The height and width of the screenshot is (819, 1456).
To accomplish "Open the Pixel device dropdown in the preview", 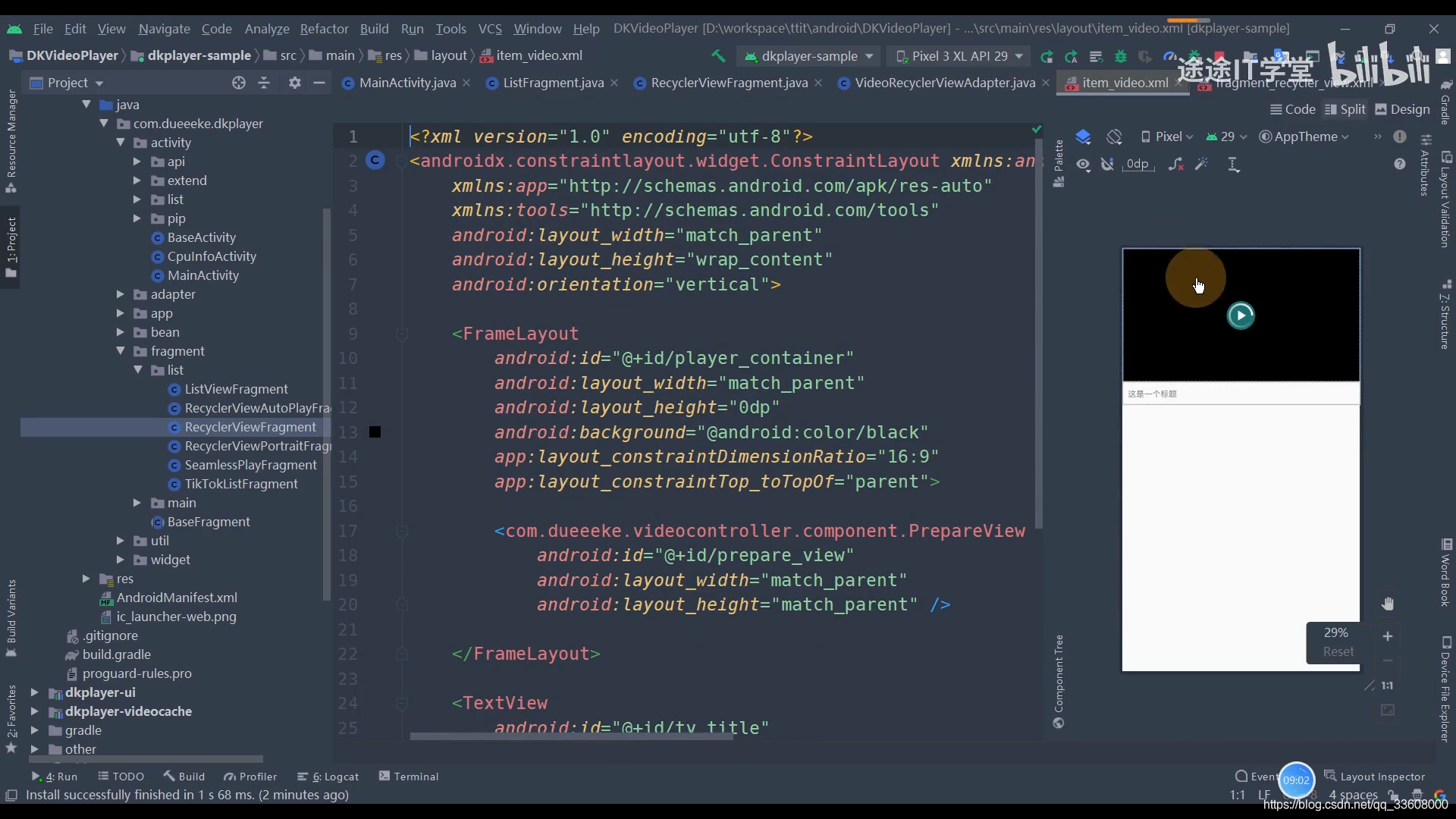I will tap(1167, 136).
